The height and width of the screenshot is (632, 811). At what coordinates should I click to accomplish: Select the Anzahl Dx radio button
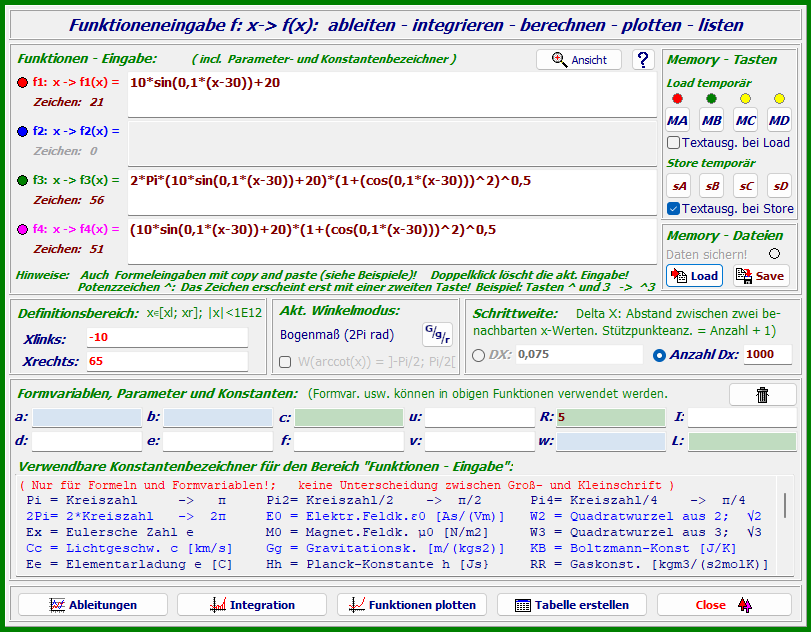tap(658, 355)
